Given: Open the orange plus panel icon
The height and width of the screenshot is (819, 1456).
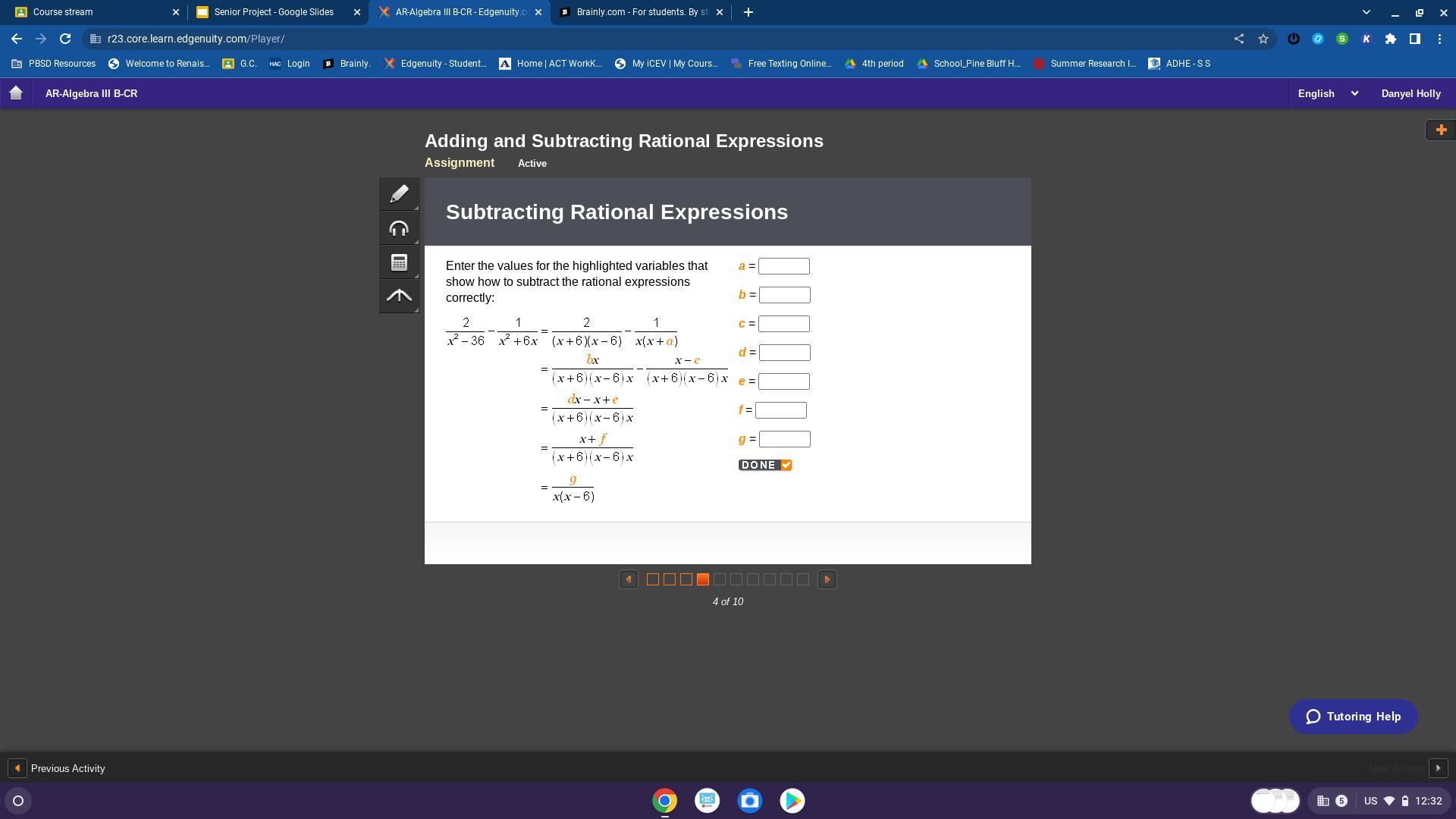Looking at the screenshot, I should [1440, 130].
